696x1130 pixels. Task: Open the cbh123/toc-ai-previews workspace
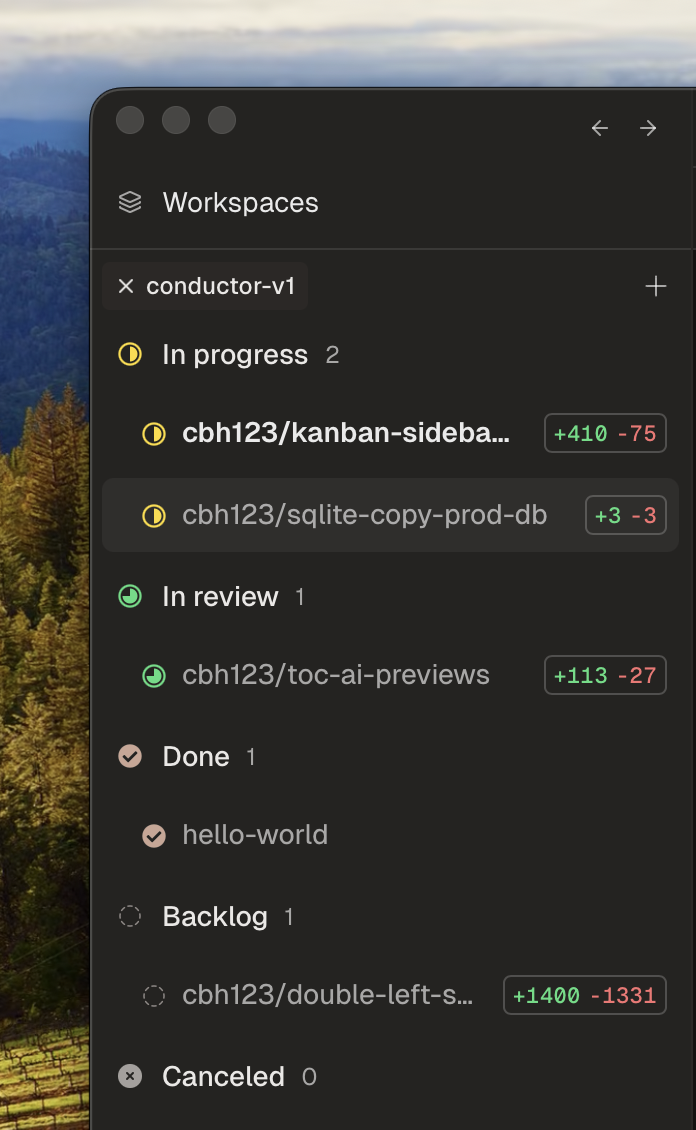[336, 676]
